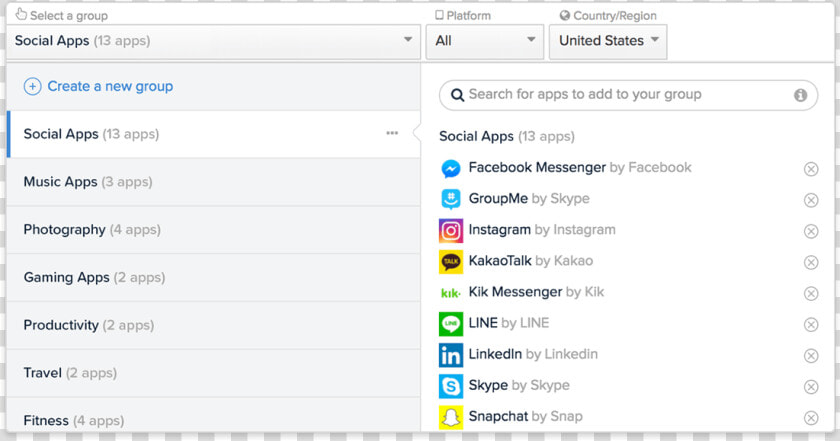Remove Kik Messenger from the group

click(811, 294)
